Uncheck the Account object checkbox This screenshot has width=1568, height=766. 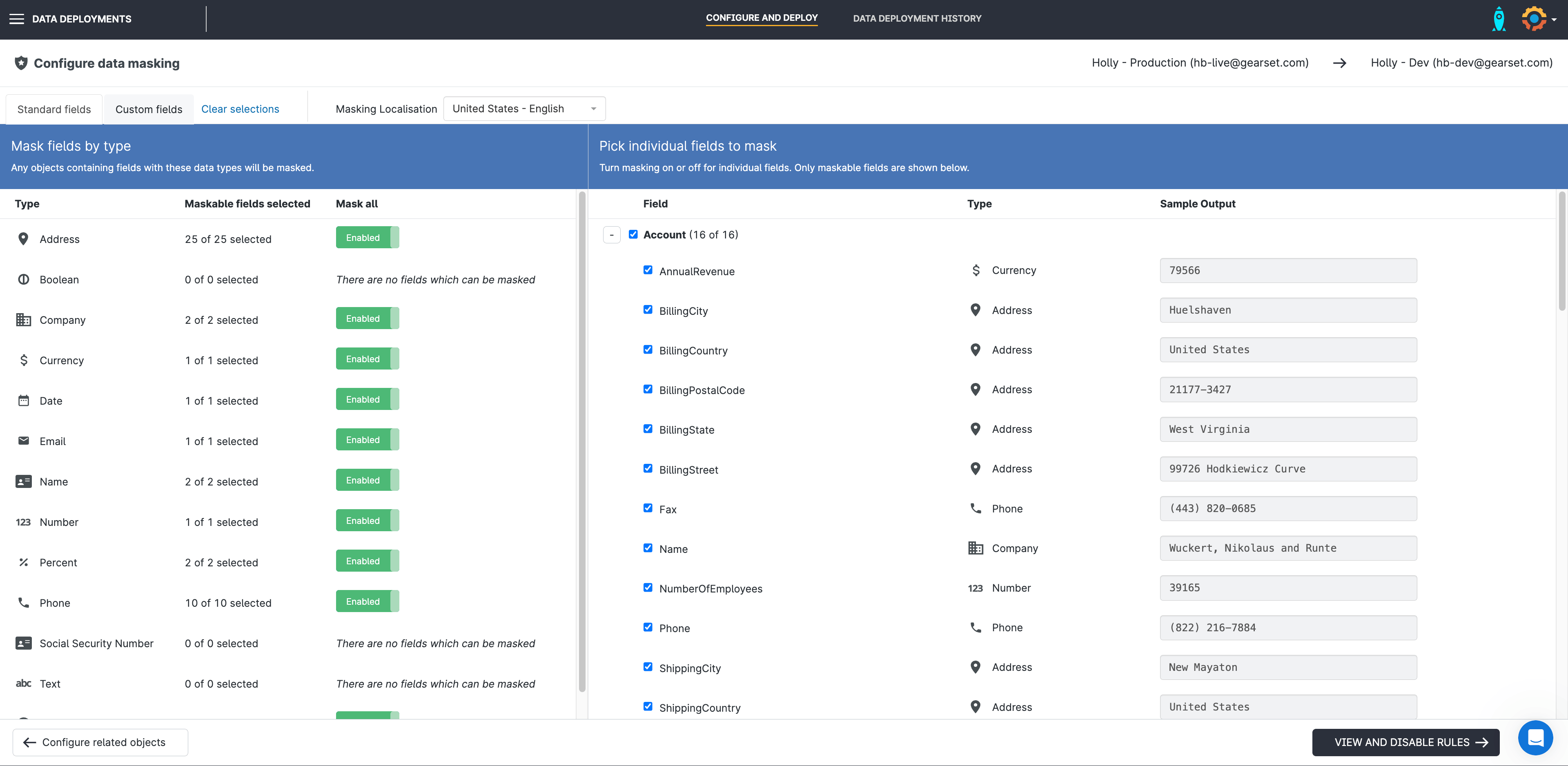click(633, 234)
